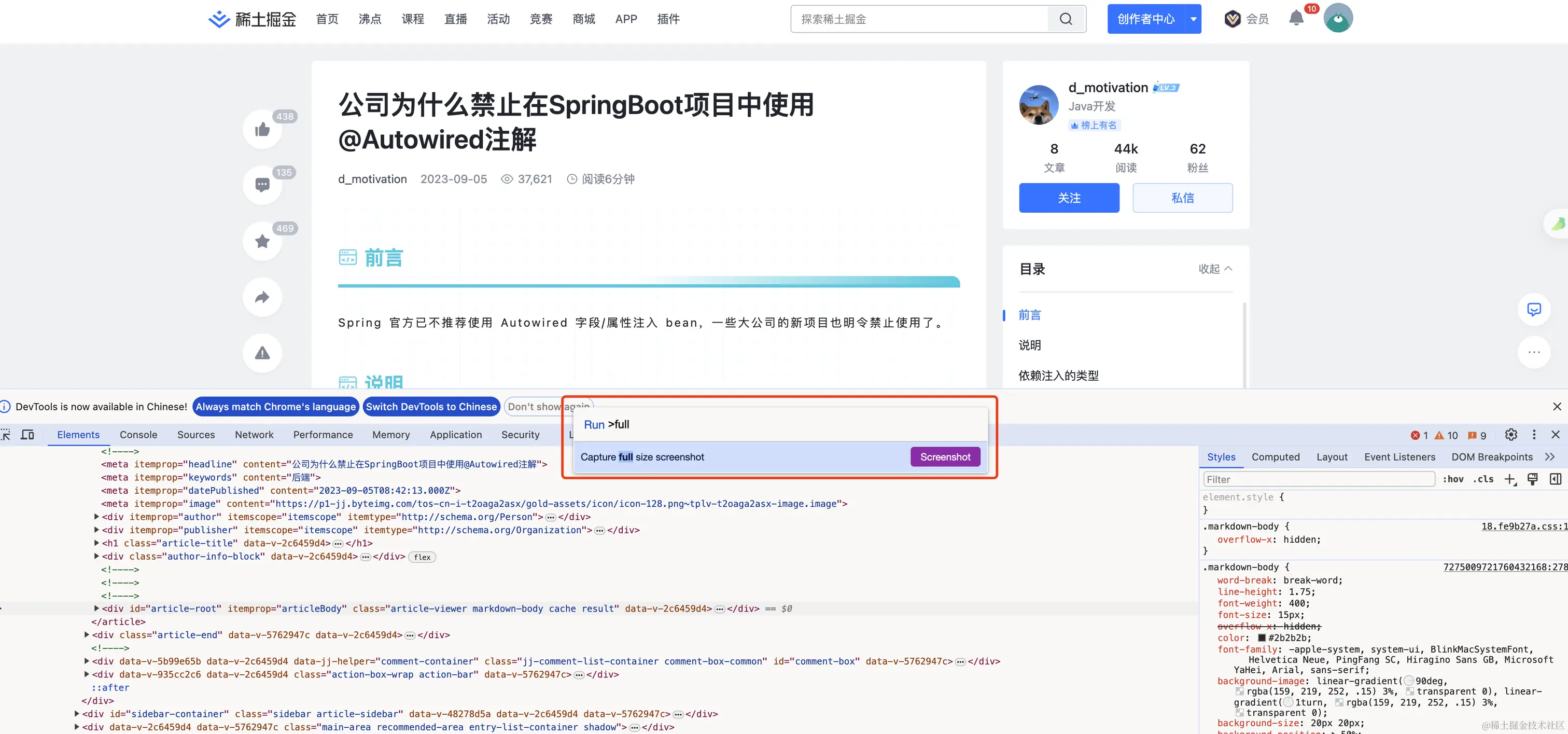This screenshot has width=1568, height=734.
Task: Open DevTools settings gear icon
Action: (1511, 434)
